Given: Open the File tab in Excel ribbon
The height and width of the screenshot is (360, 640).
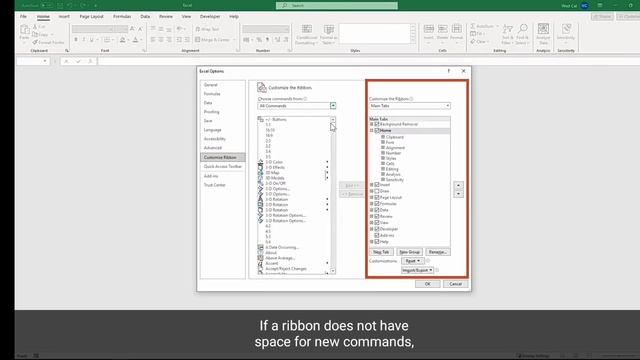Looking at the screenshot, I should tap(23, 16).
